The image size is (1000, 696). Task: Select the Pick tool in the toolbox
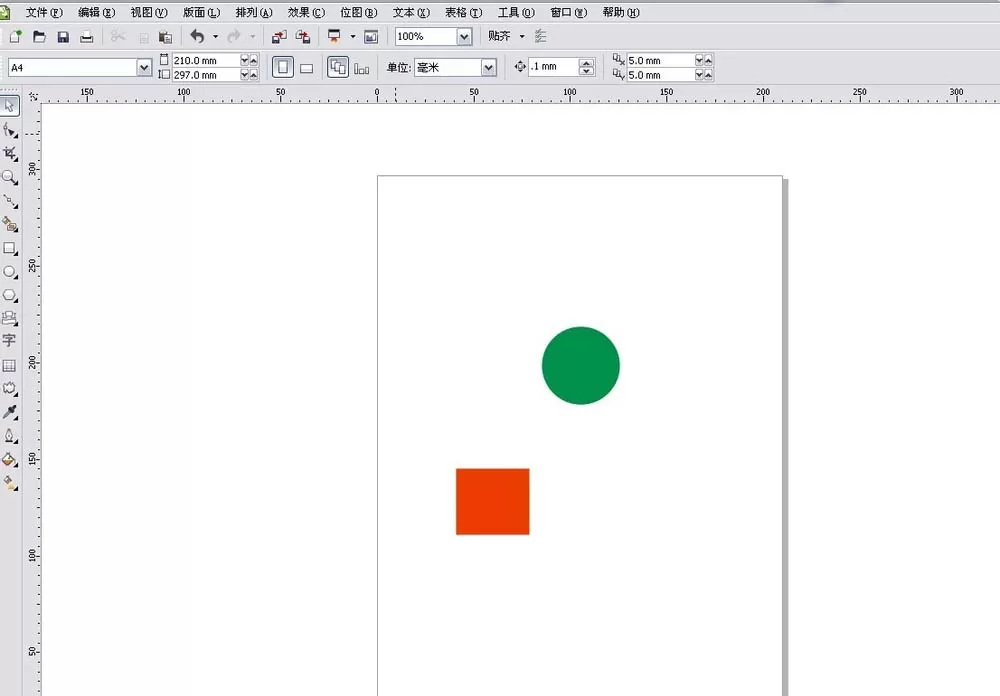(x=10, y=106)
